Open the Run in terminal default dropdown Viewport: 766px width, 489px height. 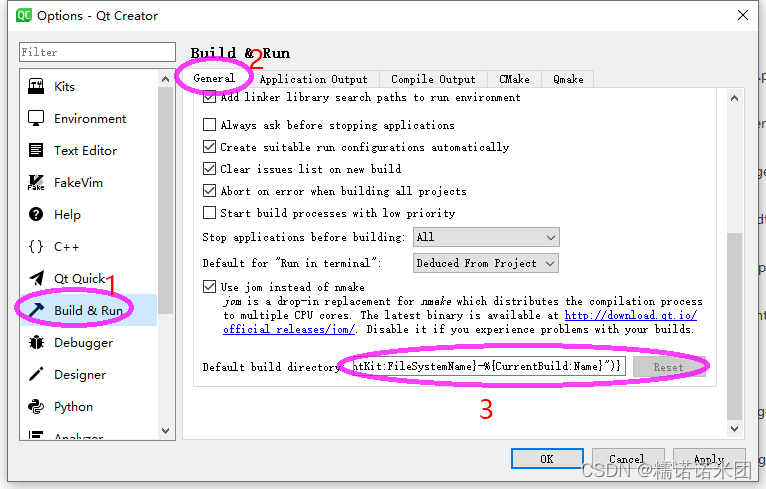[x=486, y=263]
